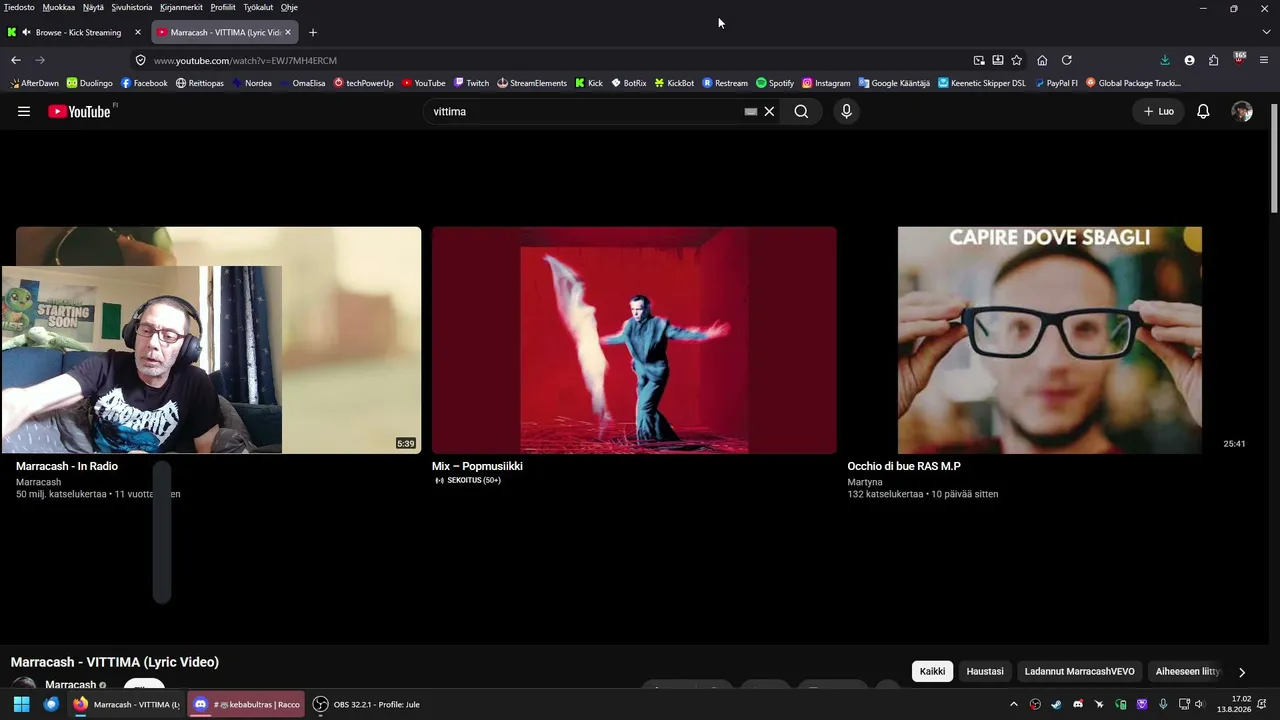Open the Firefox account icon

coord(1189,60)
